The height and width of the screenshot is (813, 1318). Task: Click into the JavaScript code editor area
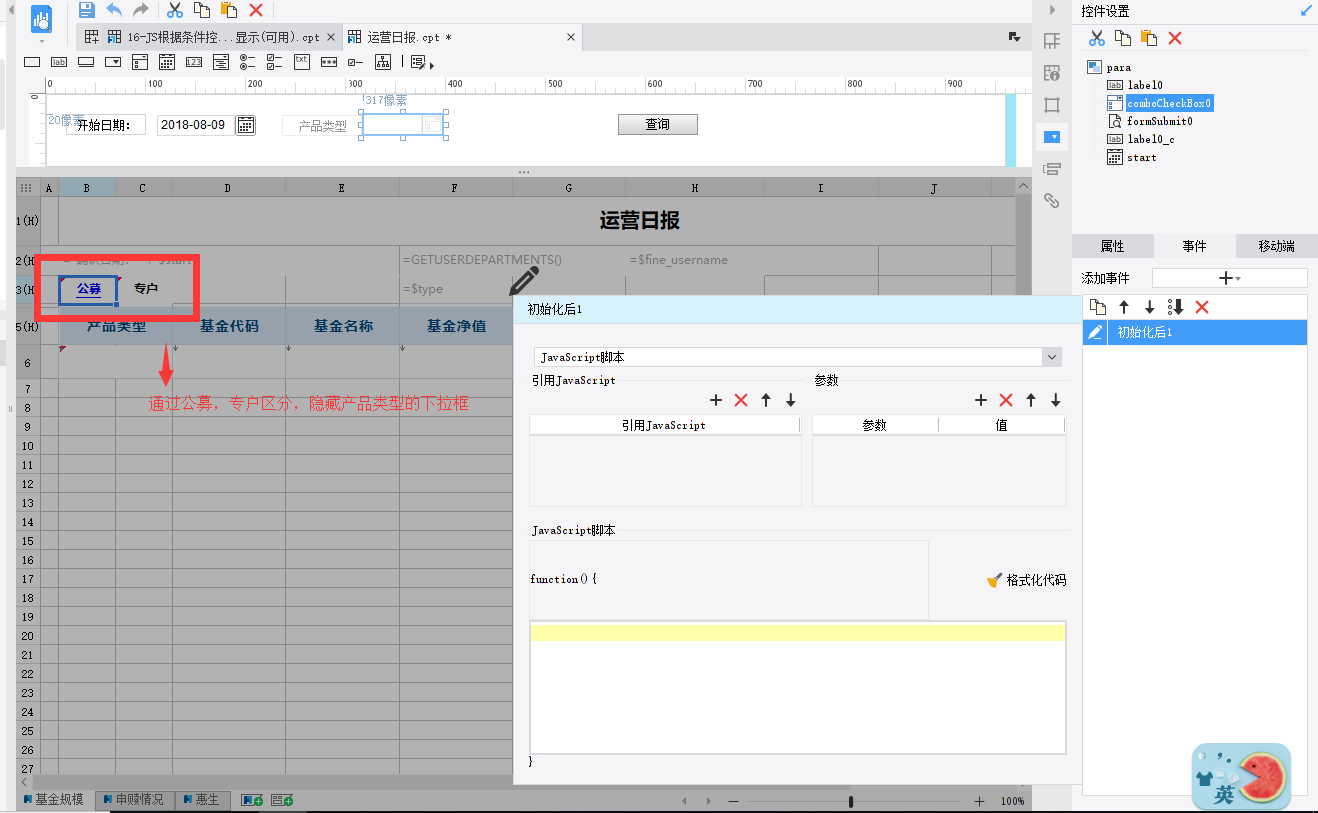798,687
